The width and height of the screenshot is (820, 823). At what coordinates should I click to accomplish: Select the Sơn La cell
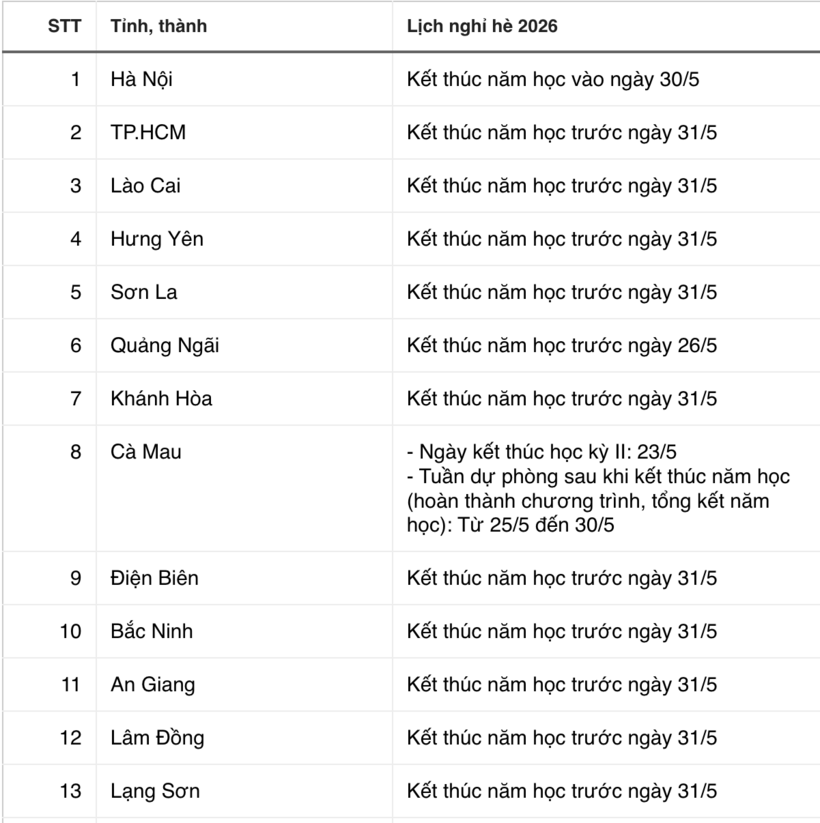[x=144, y=292]
